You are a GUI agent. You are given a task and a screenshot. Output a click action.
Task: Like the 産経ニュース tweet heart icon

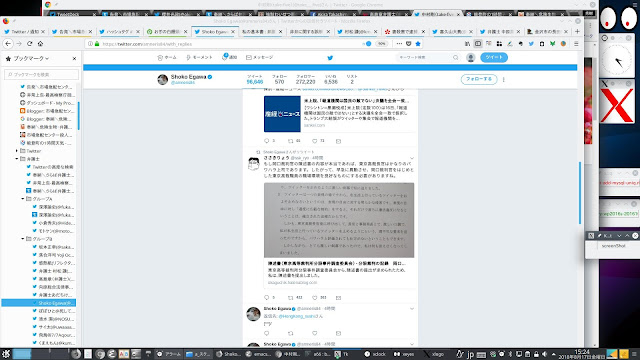click(x=315, y=141)
